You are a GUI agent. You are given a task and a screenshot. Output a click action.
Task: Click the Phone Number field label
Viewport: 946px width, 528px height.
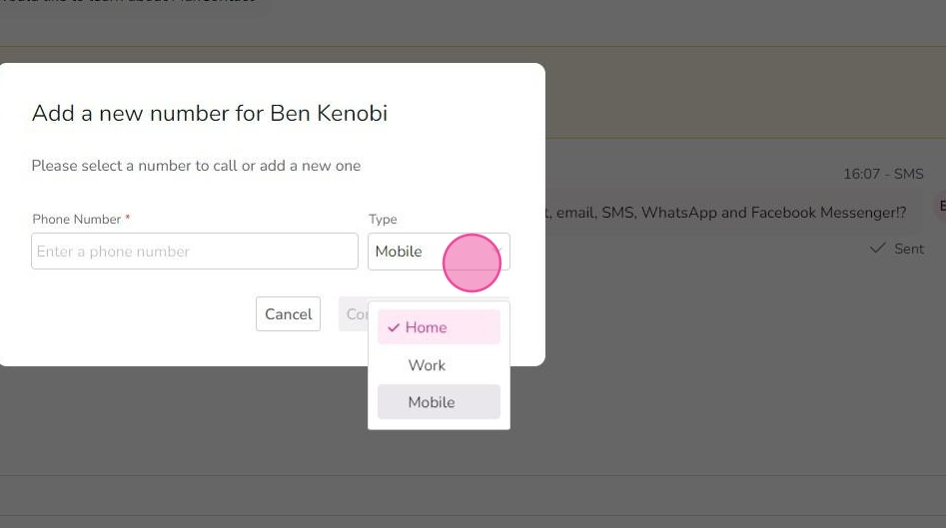coord(77,219)
